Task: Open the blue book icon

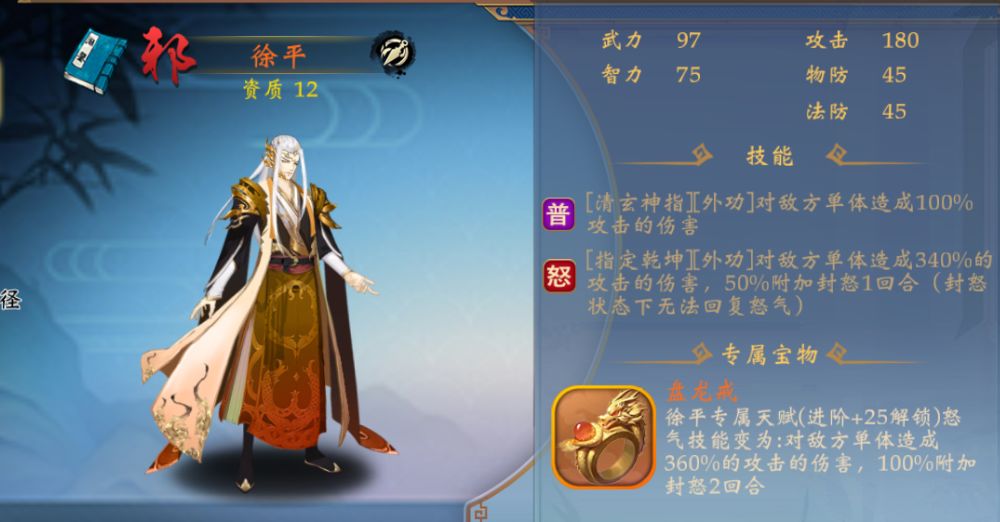Action: [96, 61]
